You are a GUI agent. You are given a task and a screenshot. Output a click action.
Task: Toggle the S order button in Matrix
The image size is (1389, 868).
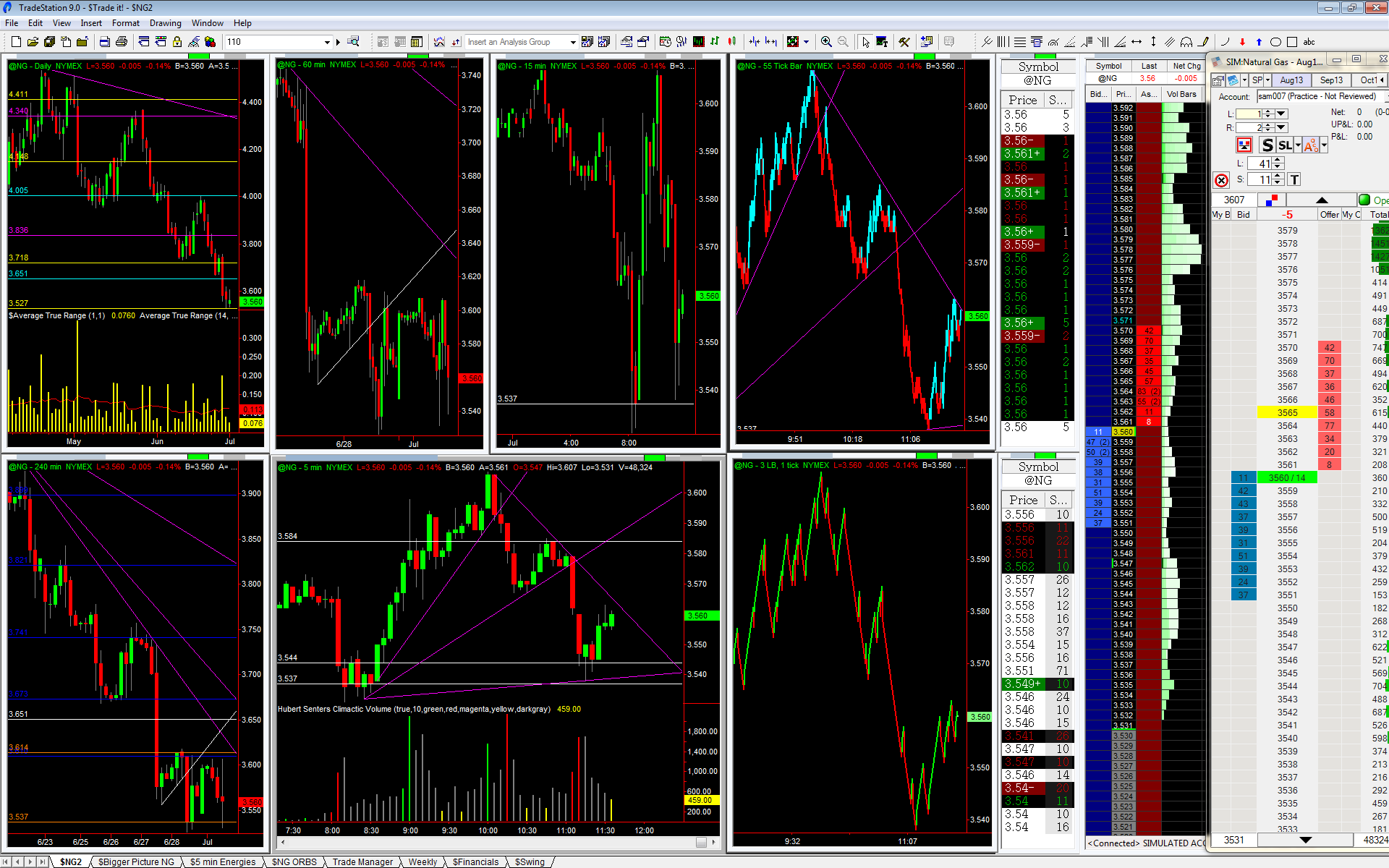1267,145
